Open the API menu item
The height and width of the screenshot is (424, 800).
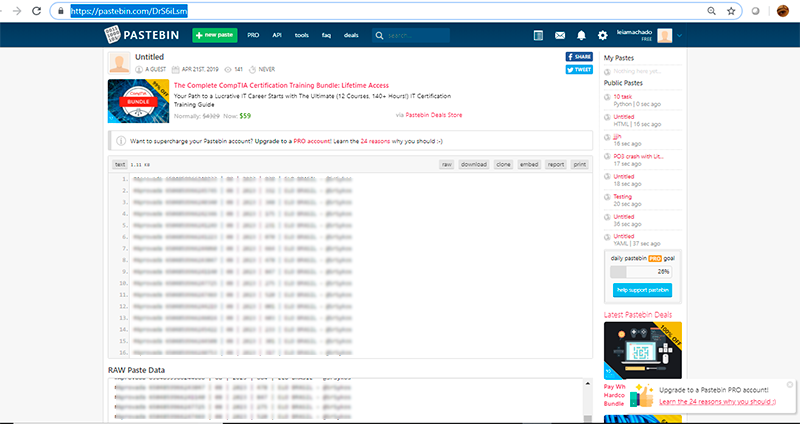coord(277,35)
